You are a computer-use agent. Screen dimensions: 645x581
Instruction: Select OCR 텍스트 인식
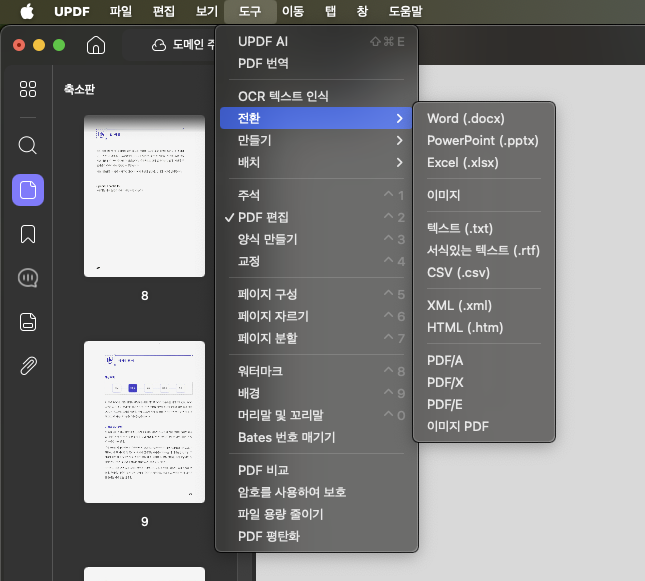click(x=316, y=96)
